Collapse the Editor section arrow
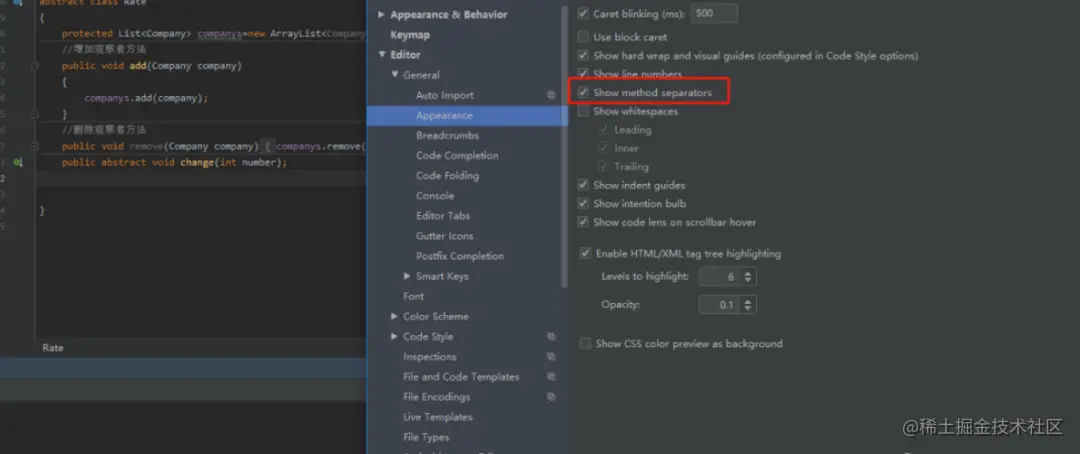This screenshot has width=1080, height=454. 382,55
